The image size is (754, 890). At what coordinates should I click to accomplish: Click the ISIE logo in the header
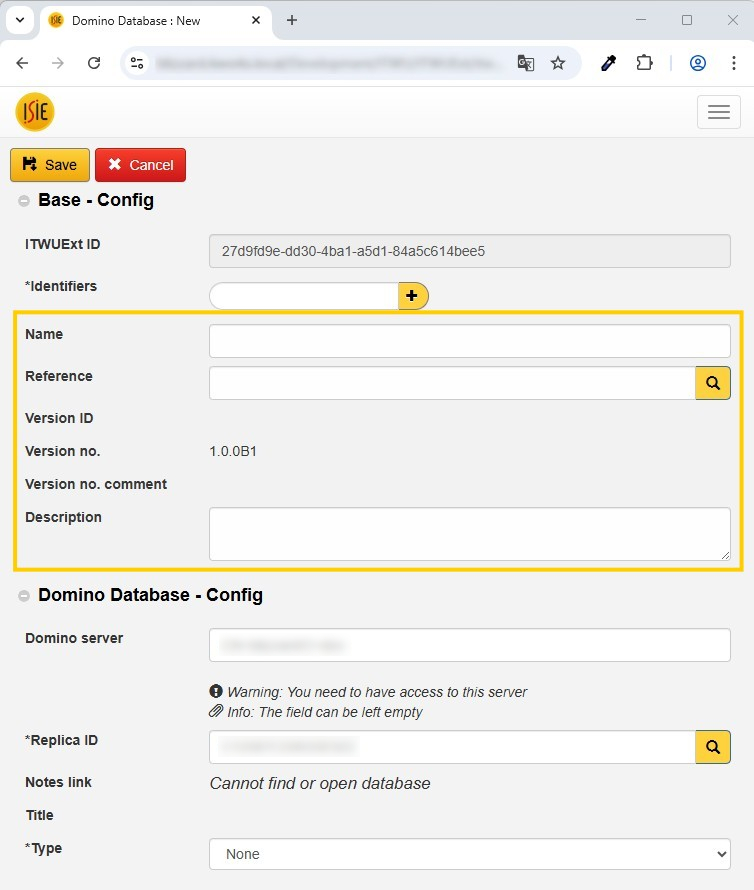click(x=35, y=112)
